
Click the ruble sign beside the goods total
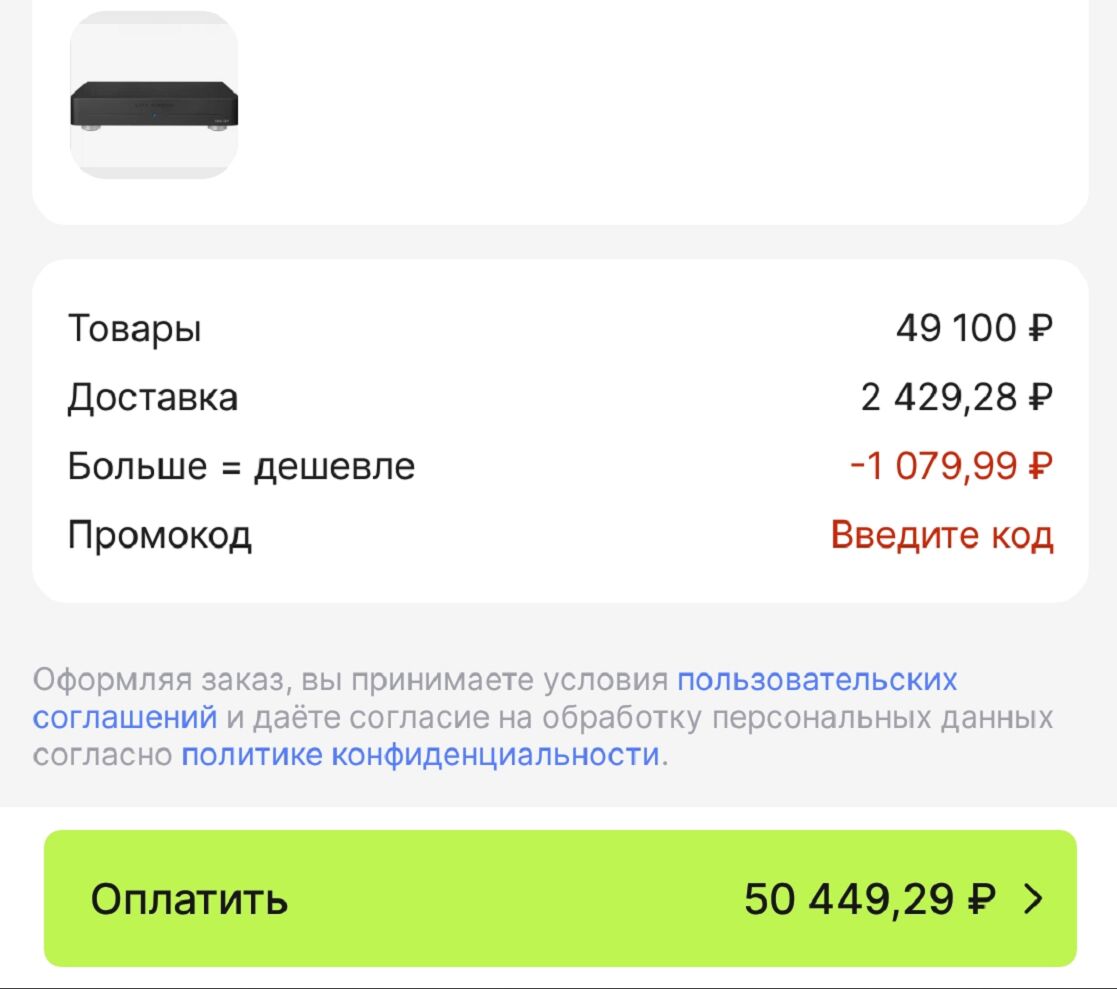point(1040,328)
